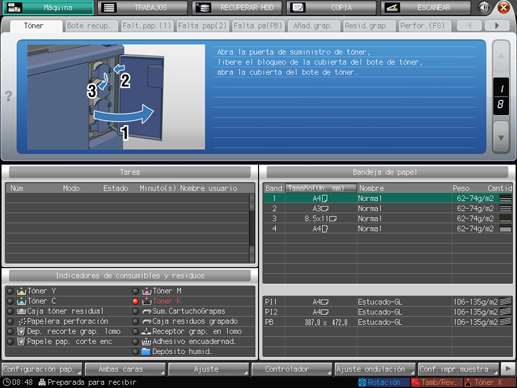Select tray 4 A4 Normal row

pos(388,228)
